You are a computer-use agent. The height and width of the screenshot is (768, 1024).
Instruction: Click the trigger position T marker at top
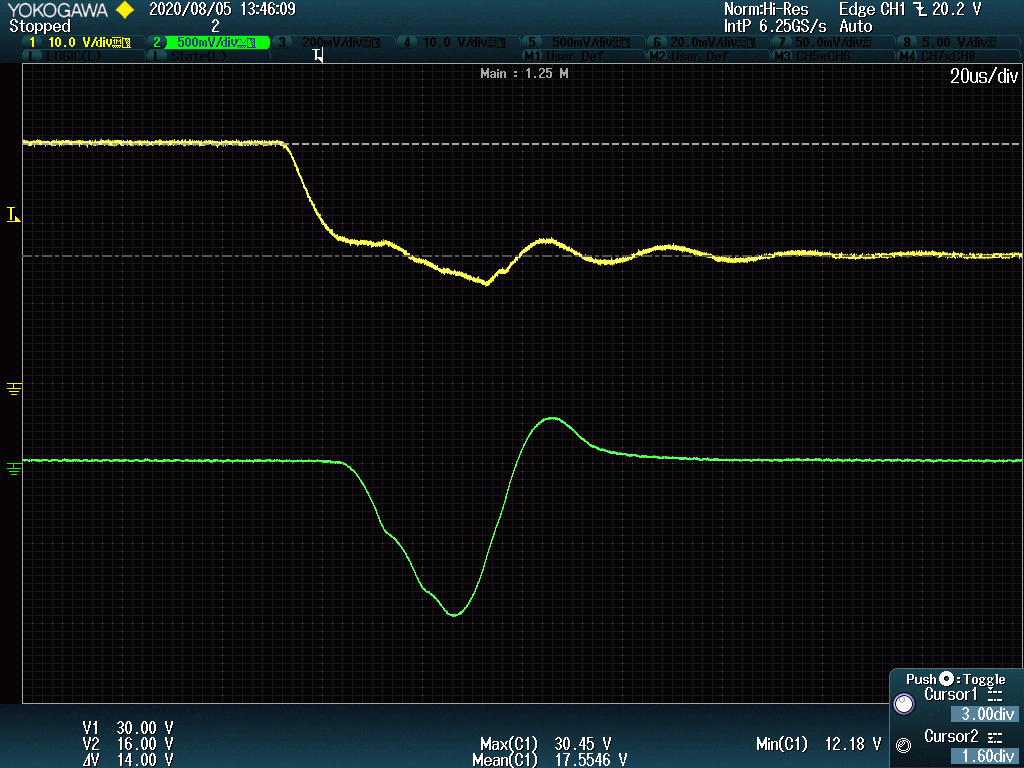coord(318,56)
